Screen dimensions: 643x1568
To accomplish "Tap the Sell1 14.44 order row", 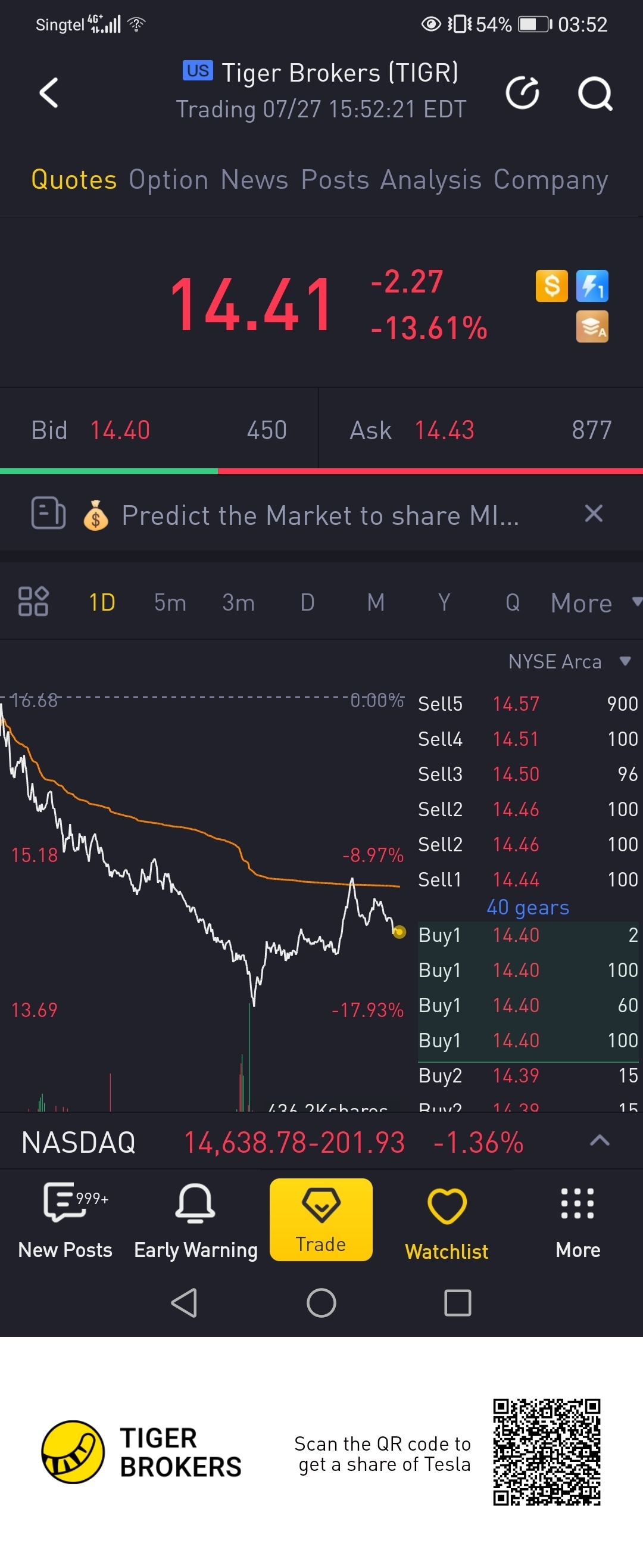I will click(x=527, y=879).
